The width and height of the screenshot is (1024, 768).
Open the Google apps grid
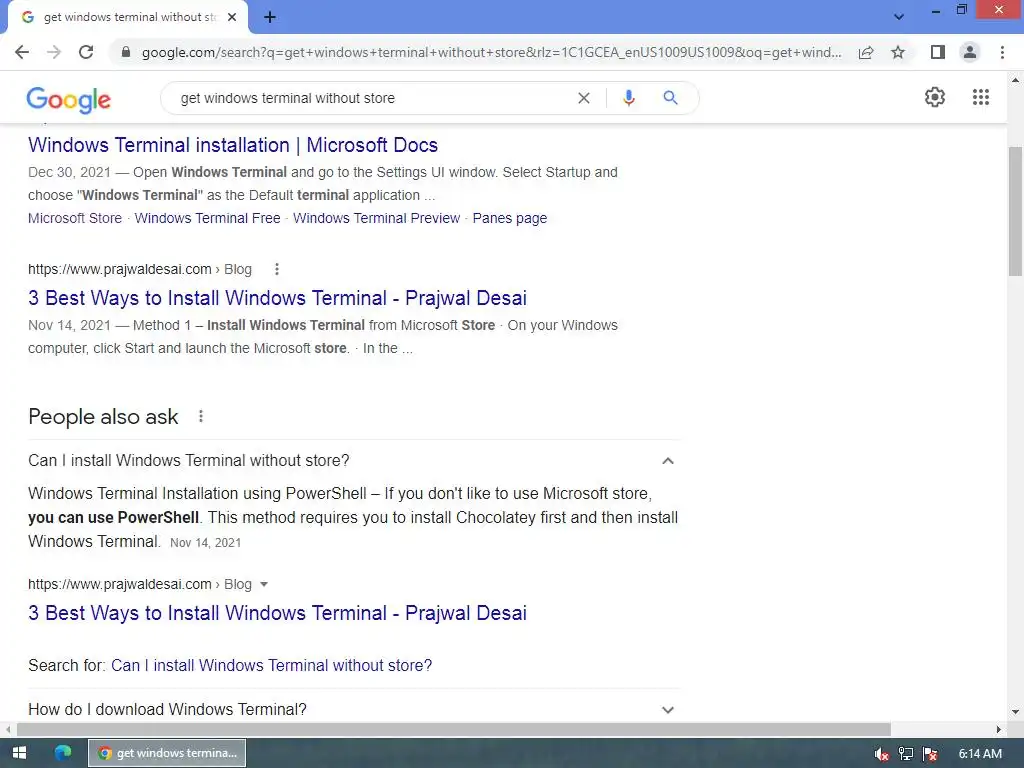[x=981, y=97]
